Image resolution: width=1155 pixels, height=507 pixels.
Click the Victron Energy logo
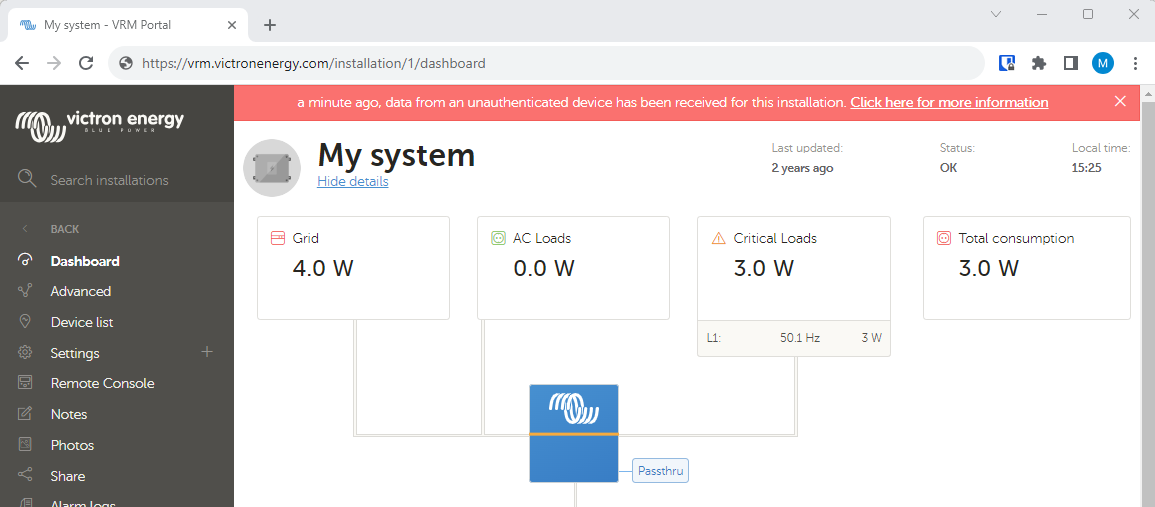pos(100,124)
